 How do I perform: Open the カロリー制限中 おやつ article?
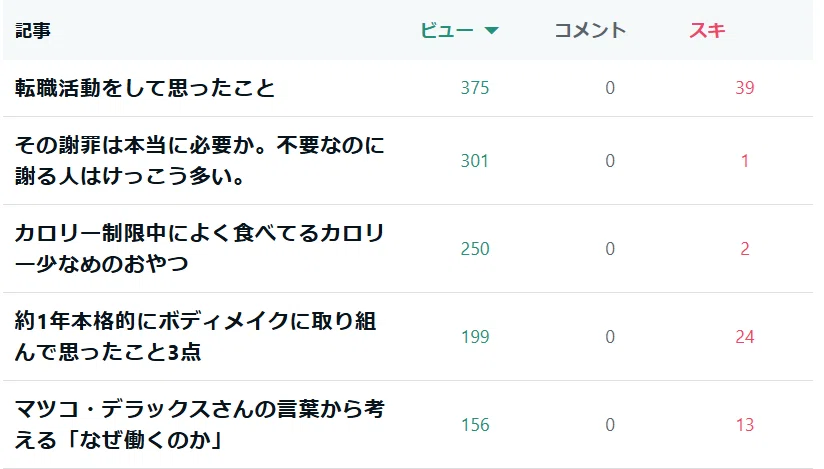coord(200,248)
